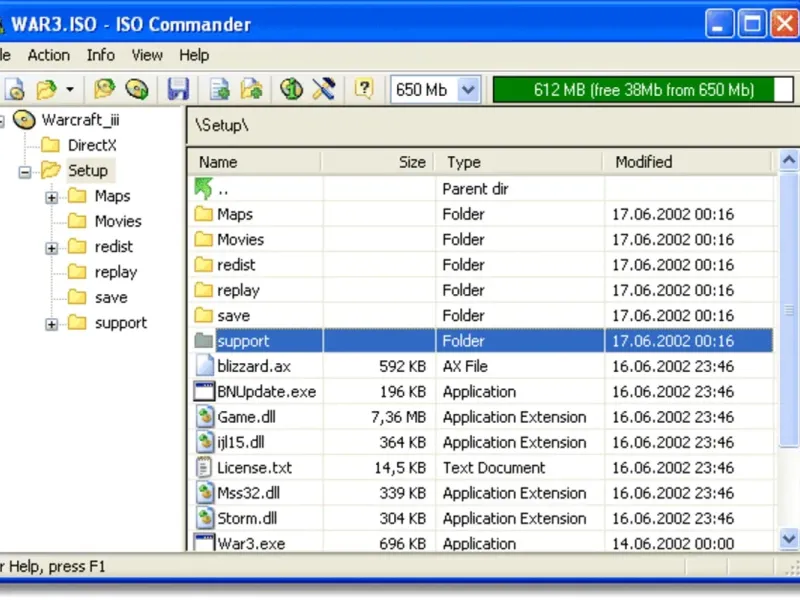This screenshot has width=800, height=600.
Task: Click the '7,36 MB' size cell
Action: coord(398,417)
